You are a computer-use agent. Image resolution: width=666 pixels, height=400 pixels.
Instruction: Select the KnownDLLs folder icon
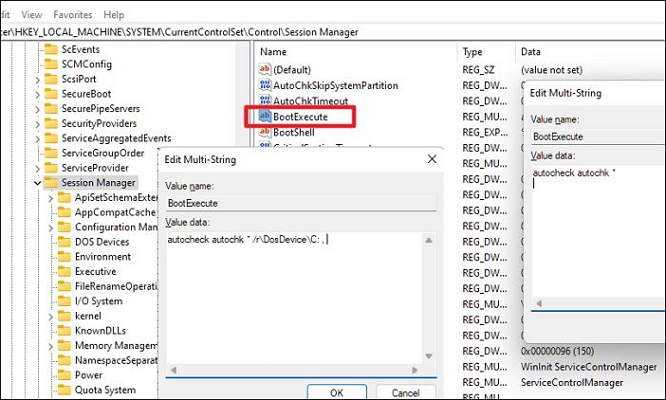[64, 331]
